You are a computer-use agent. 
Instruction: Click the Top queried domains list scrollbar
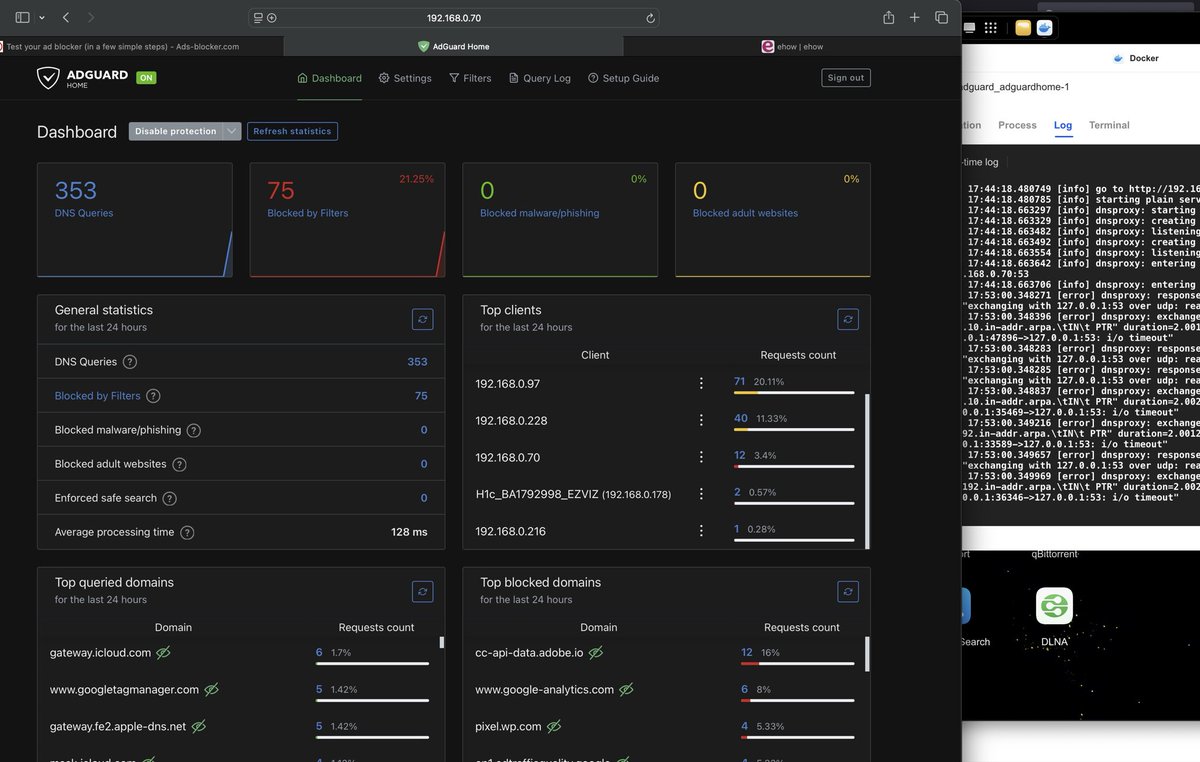[x=442, y=643]
